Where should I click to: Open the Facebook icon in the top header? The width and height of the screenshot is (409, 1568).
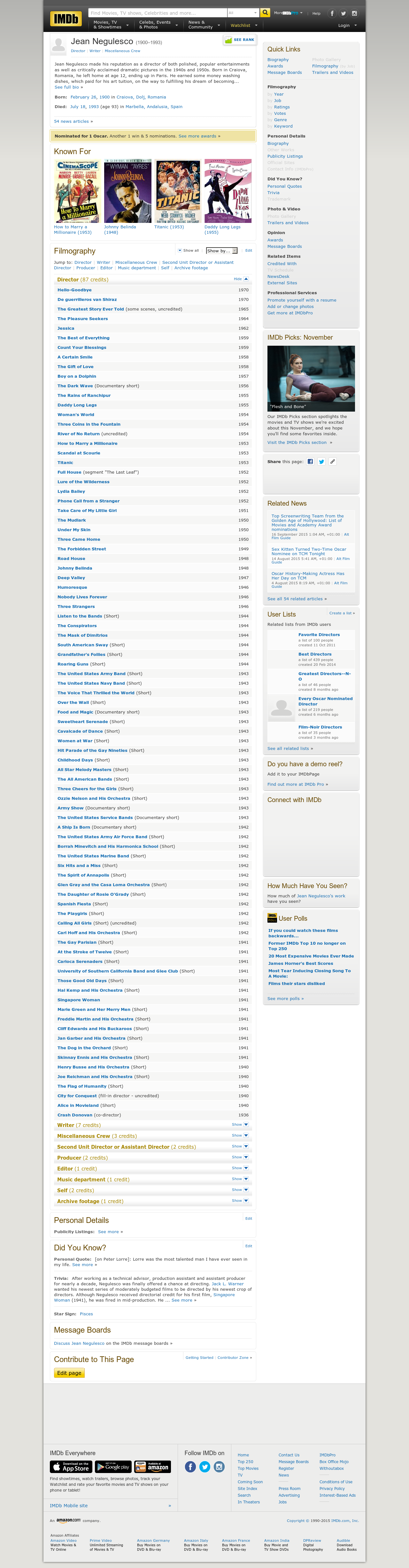pyautogui.click(x=332, y=13)
